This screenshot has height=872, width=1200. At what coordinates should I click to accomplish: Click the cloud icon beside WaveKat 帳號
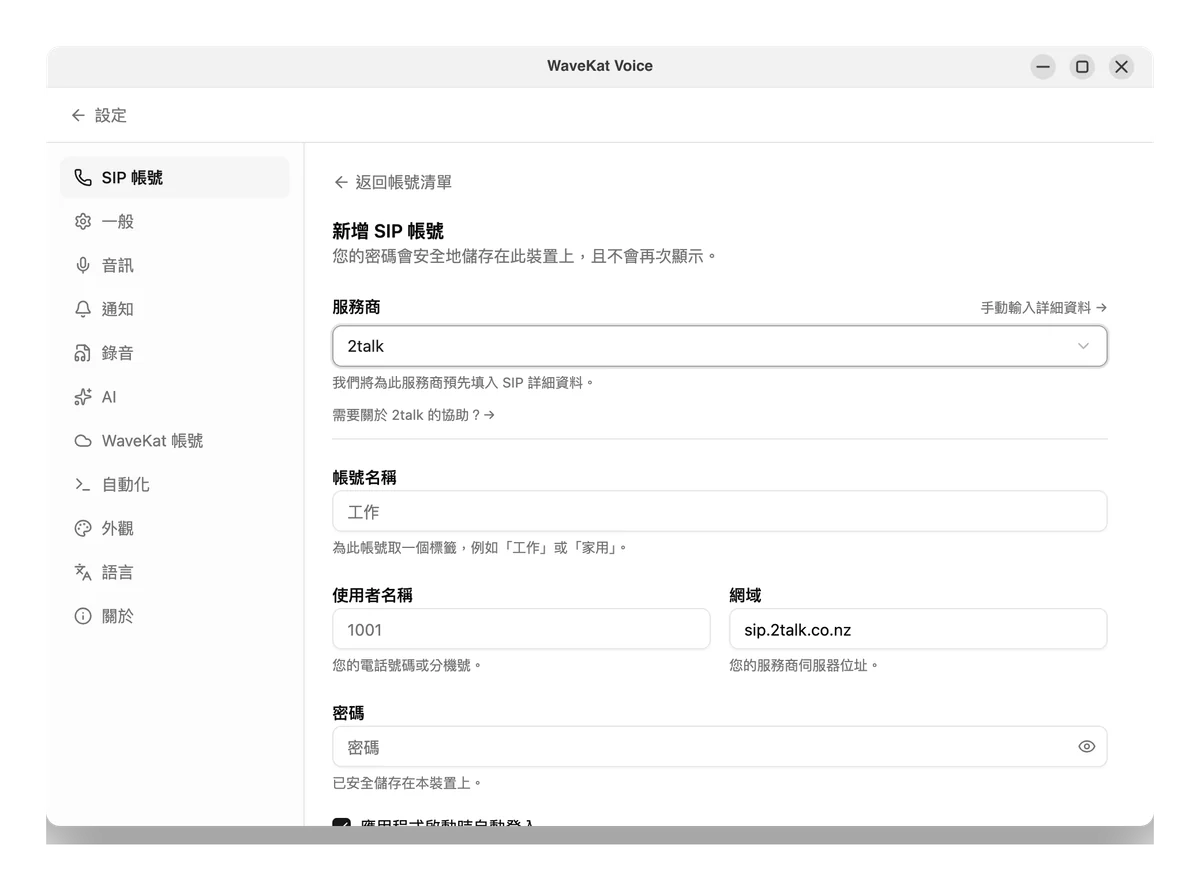coord(83,441)
